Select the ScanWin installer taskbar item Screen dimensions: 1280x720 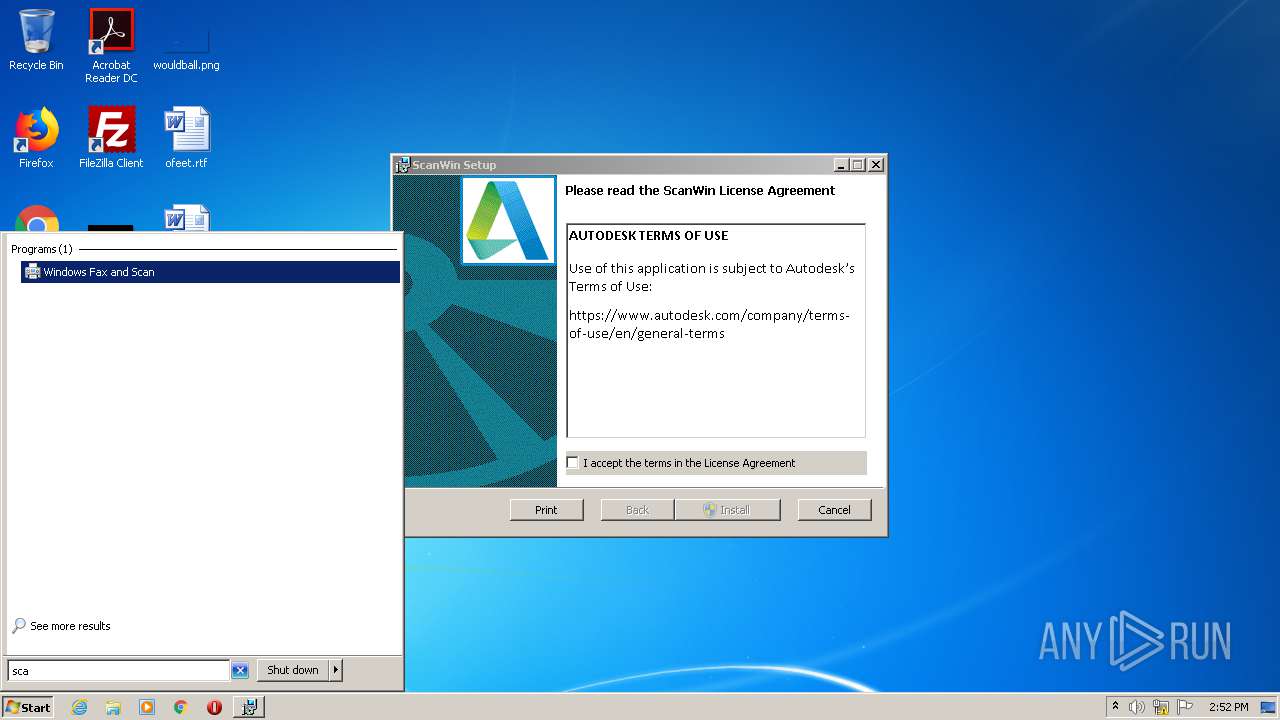point(249,707)
